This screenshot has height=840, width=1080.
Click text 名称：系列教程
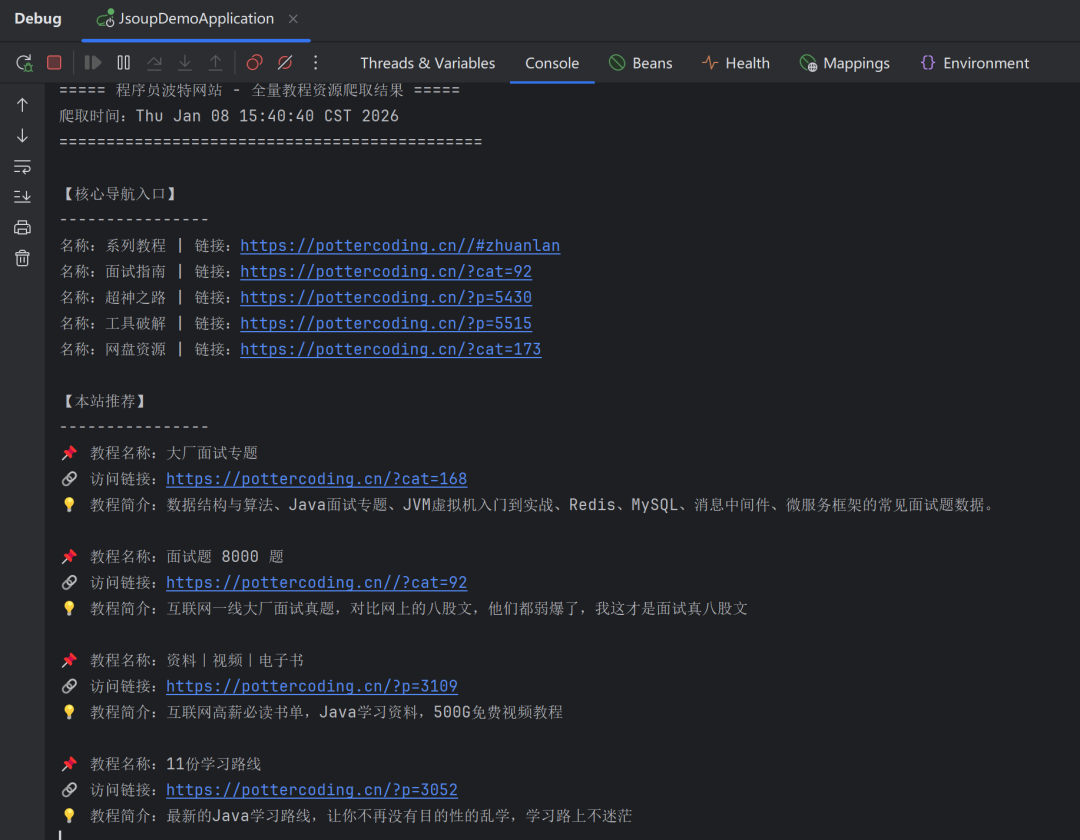[x=113, y=246]
